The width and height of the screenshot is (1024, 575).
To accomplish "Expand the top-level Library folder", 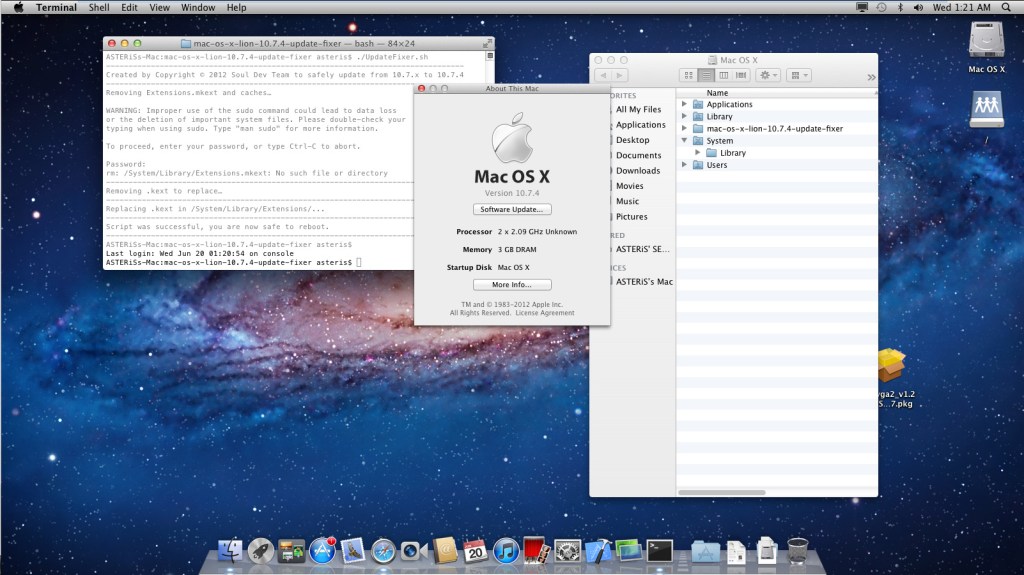I will pyautogui.click(x=684, y=116).
